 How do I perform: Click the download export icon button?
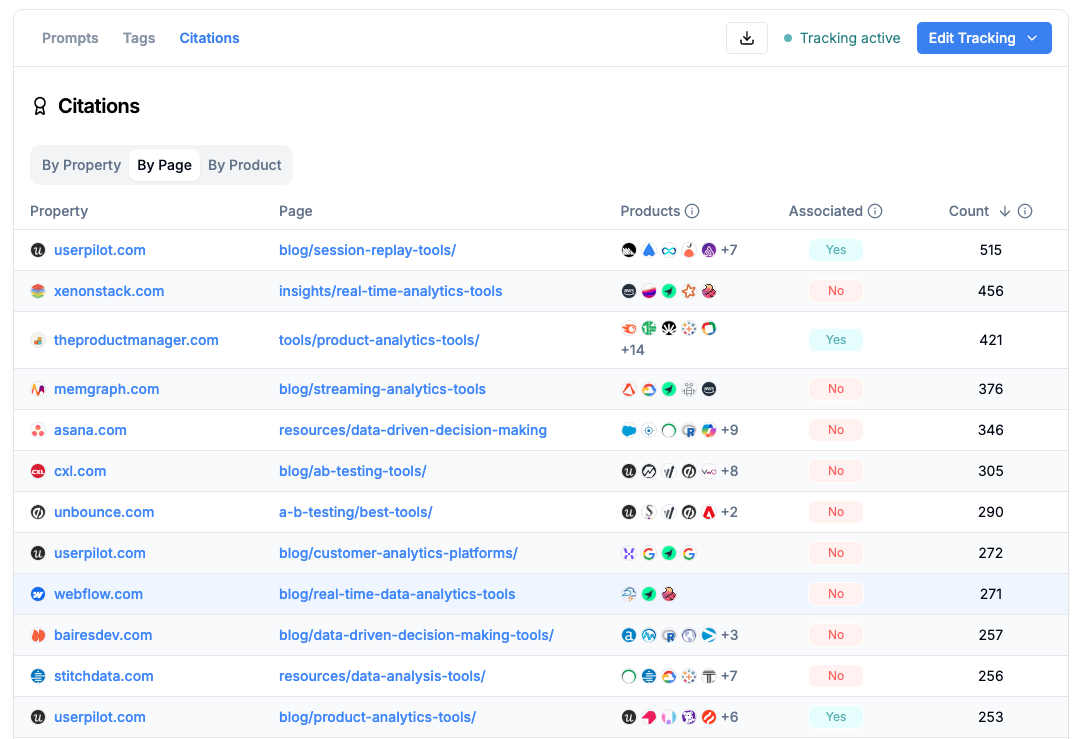point(746,38)
